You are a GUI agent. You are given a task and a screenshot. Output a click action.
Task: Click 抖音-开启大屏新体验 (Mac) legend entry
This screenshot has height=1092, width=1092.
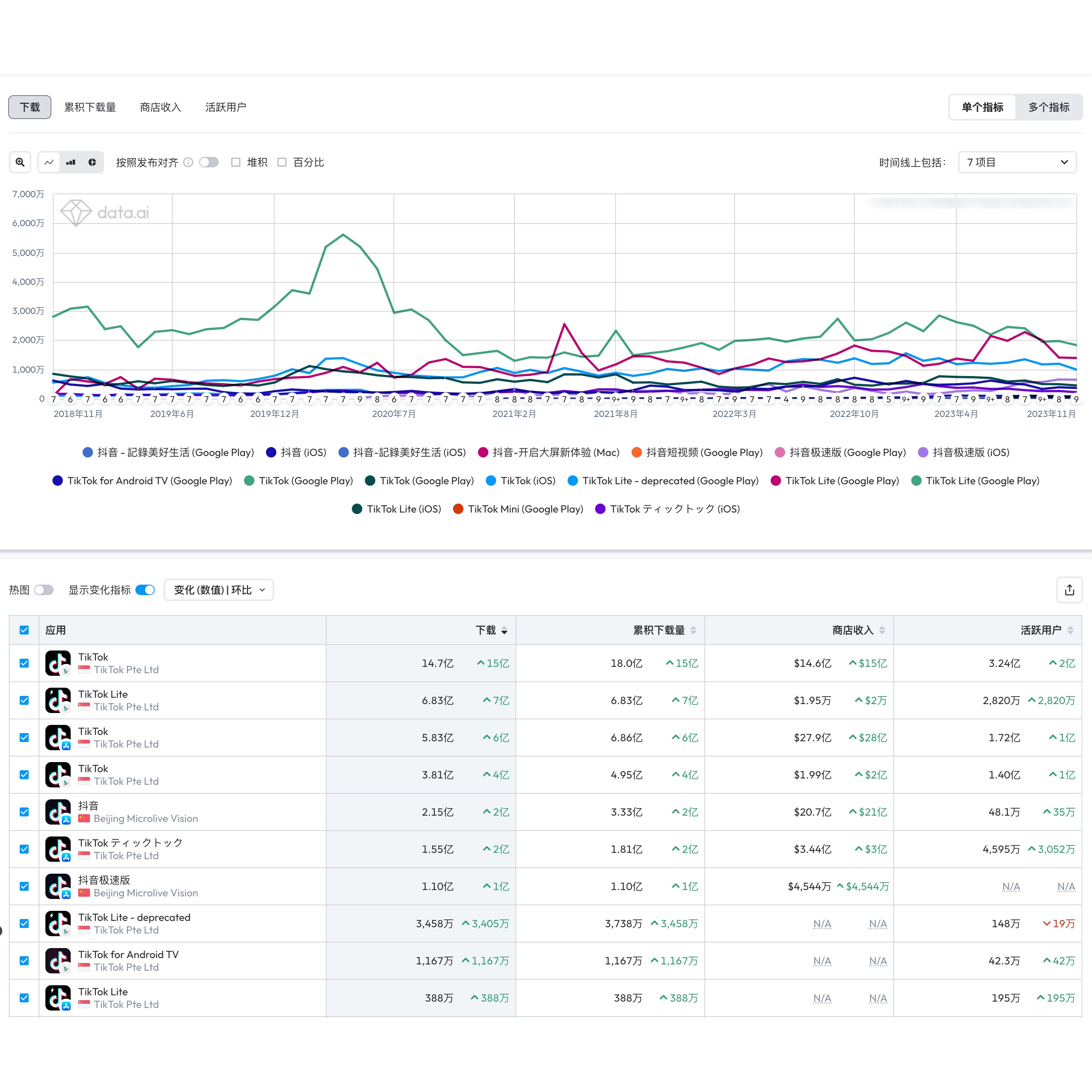coord(548,452)
